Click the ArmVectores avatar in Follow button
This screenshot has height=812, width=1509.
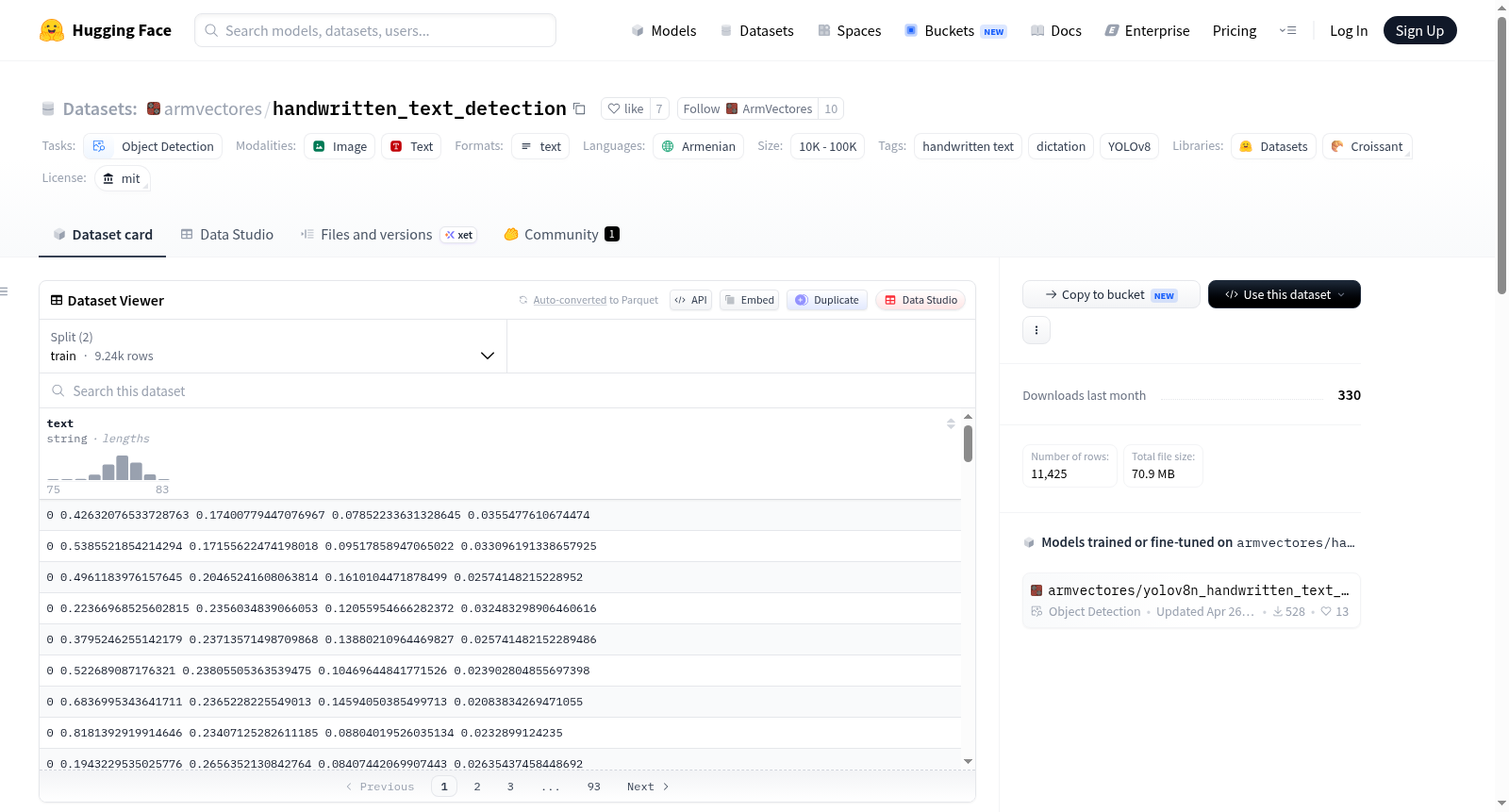click(x=732, y=109)
